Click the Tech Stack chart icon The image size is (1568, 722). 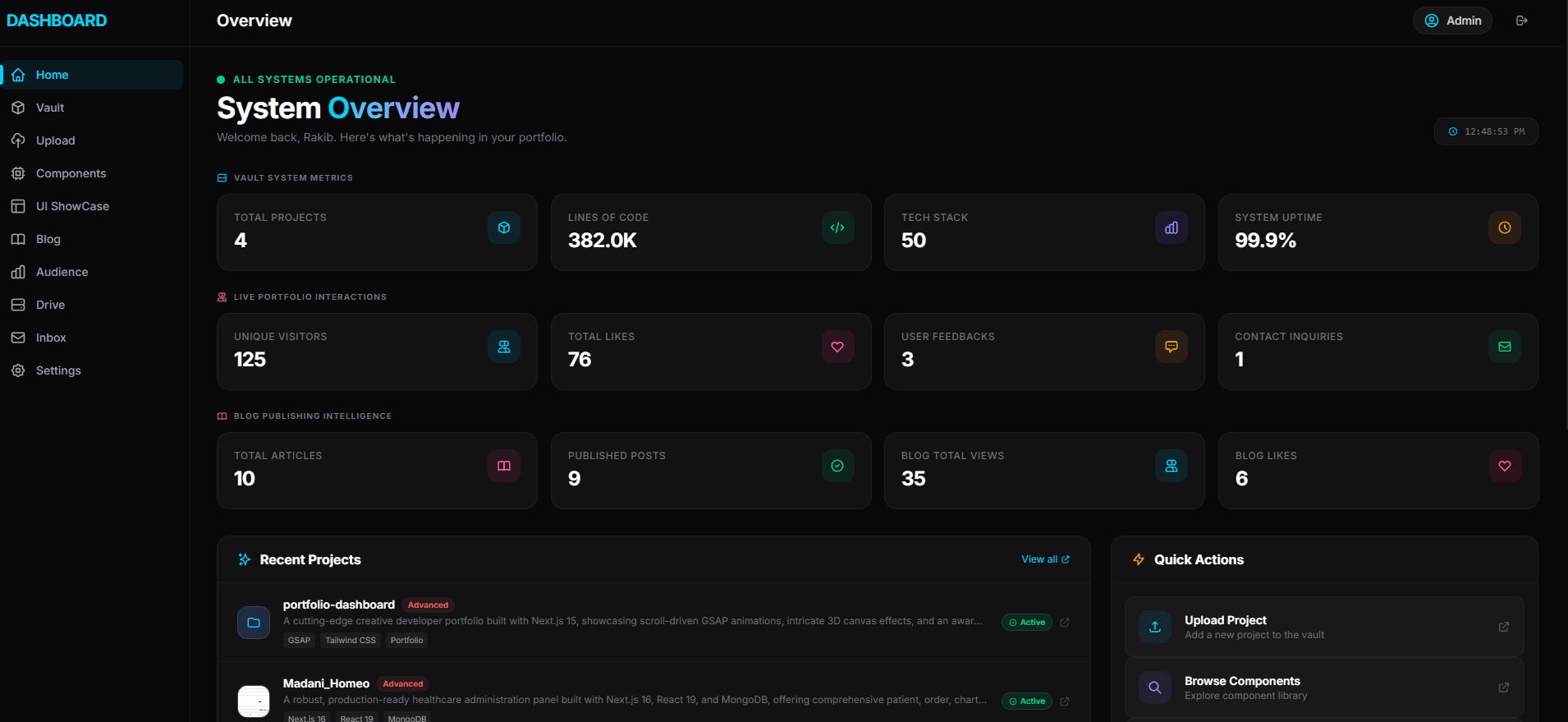click(1171, 228)
